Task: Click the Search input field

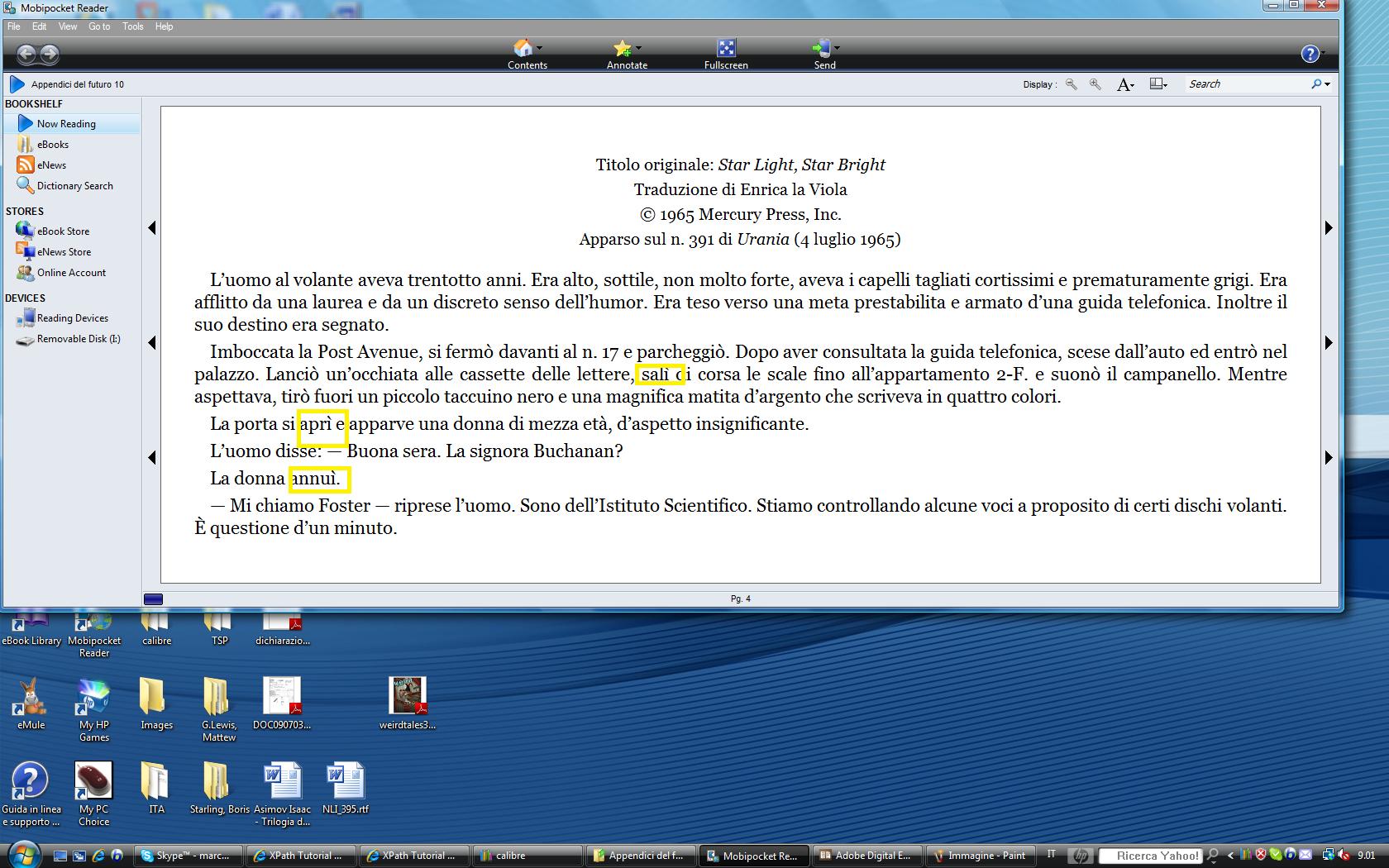Action: pyautogui.click(x=1247, y=84)
